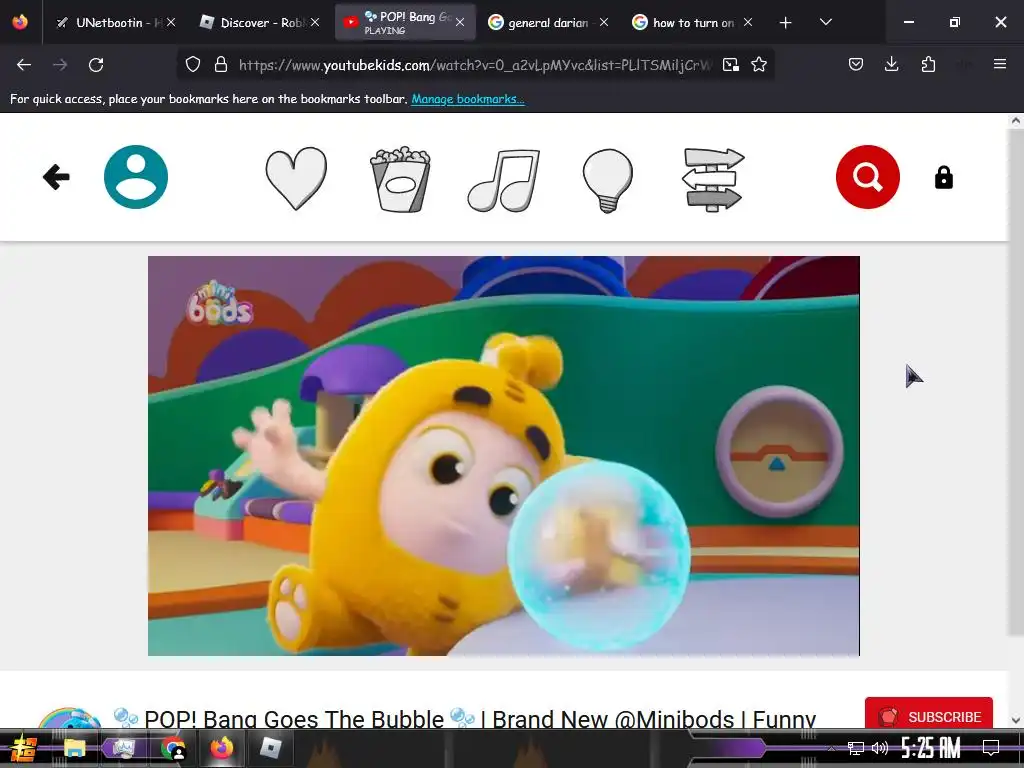Close the UNetbootin tab
This screenshot has width=1024, height=768.
tap(171, 22)
